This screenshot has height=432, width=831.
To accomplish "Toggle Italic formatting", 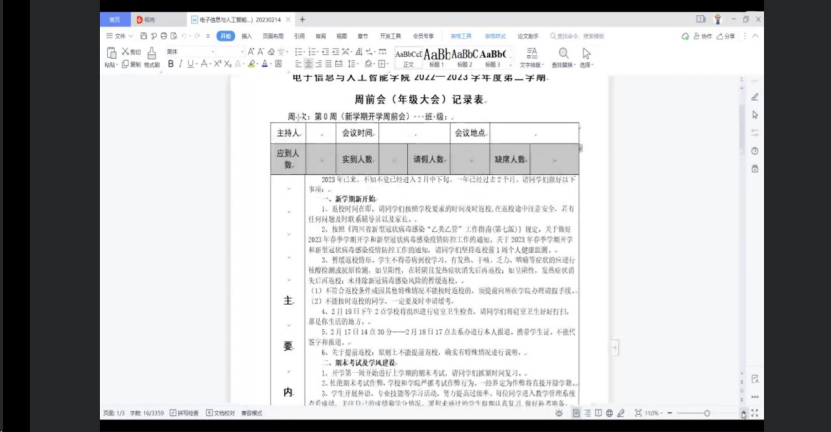I will [x=181, y=64].
